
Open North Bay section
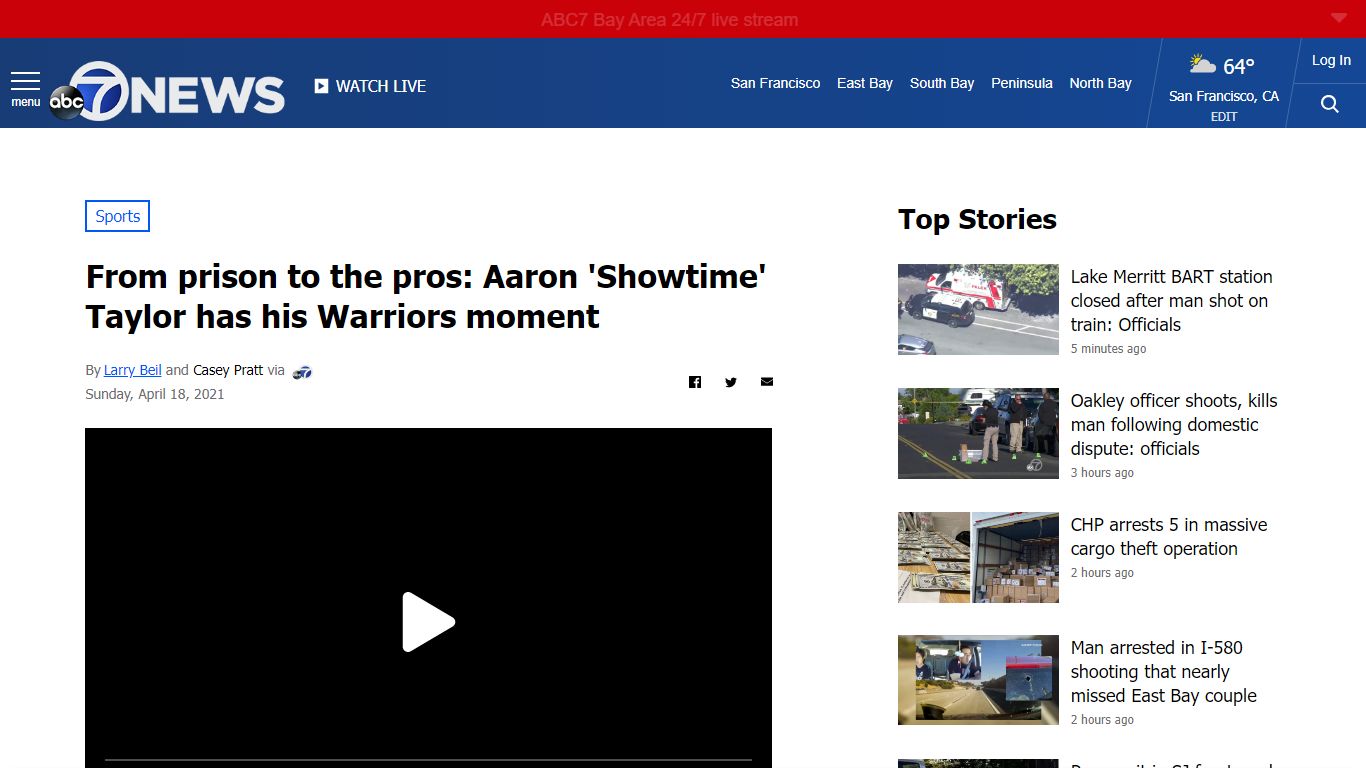(1100, 83)
